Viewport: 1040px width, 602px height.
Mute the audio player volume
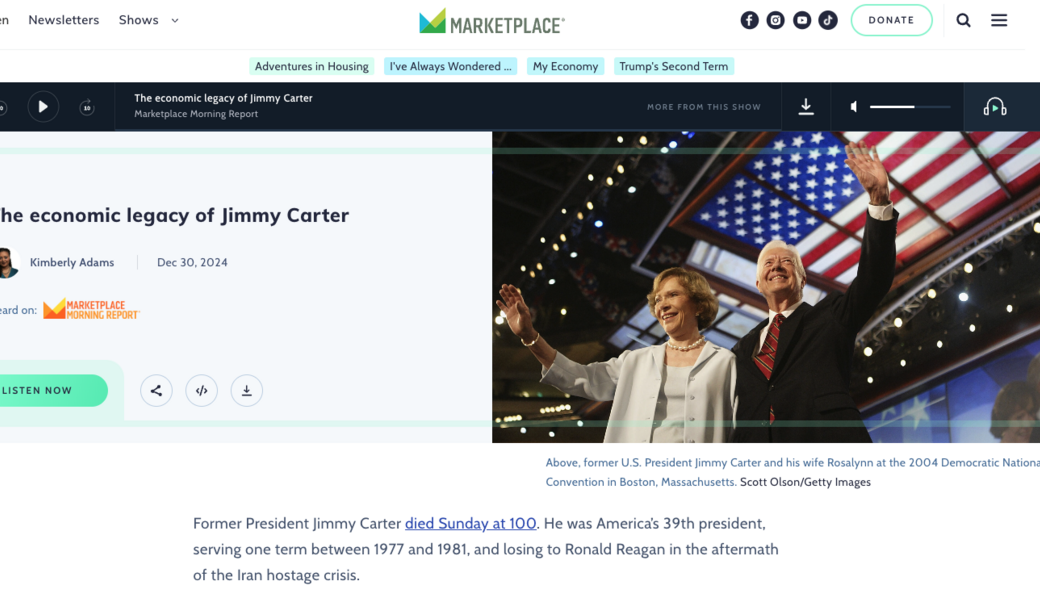[853, 107]
